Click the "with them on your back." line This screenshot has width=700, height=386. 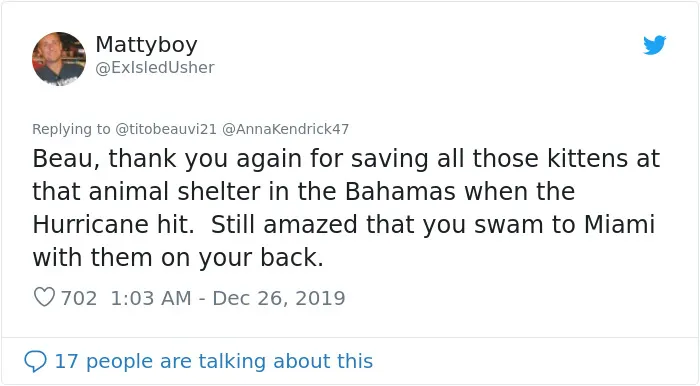[178, 257]
